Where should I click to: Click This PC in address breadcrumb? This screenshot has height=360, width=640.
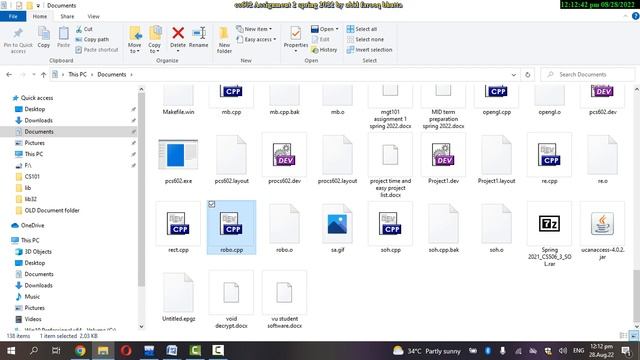pos(77,75)
